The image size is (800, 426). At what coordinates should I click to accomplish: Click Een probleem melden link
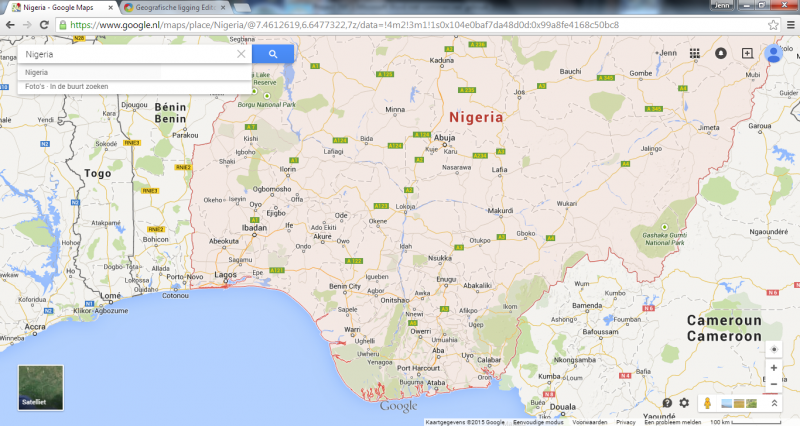click(x=672, y=422)
